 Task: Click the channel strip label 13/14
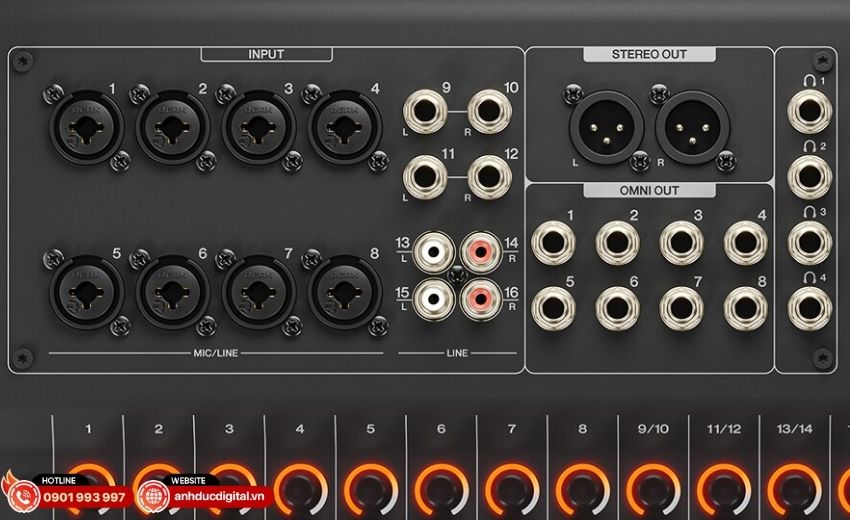(794, 429)
